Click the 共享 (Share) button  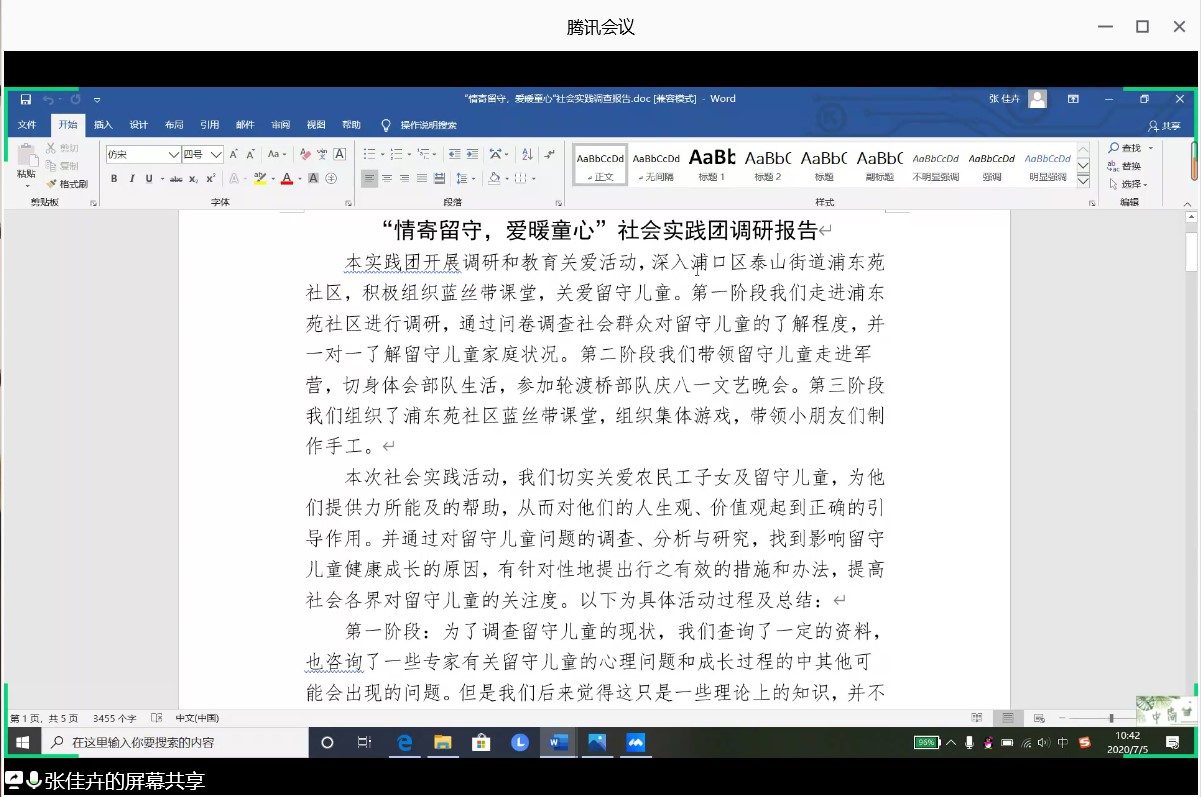[1164, 125]
